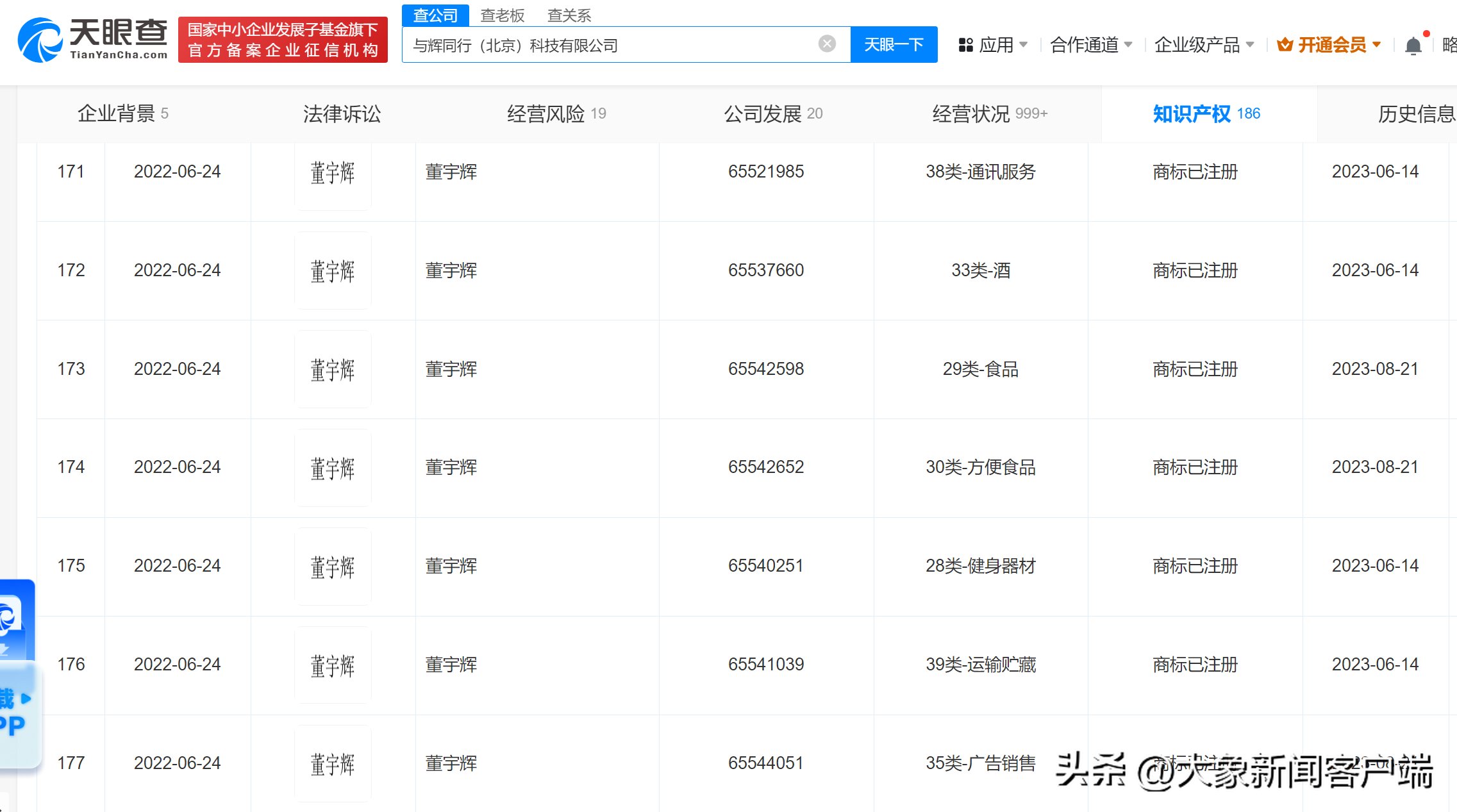The image size is (1457, 812).
Task: Switch to the 查公司 search tab
Action: [435, 15]
